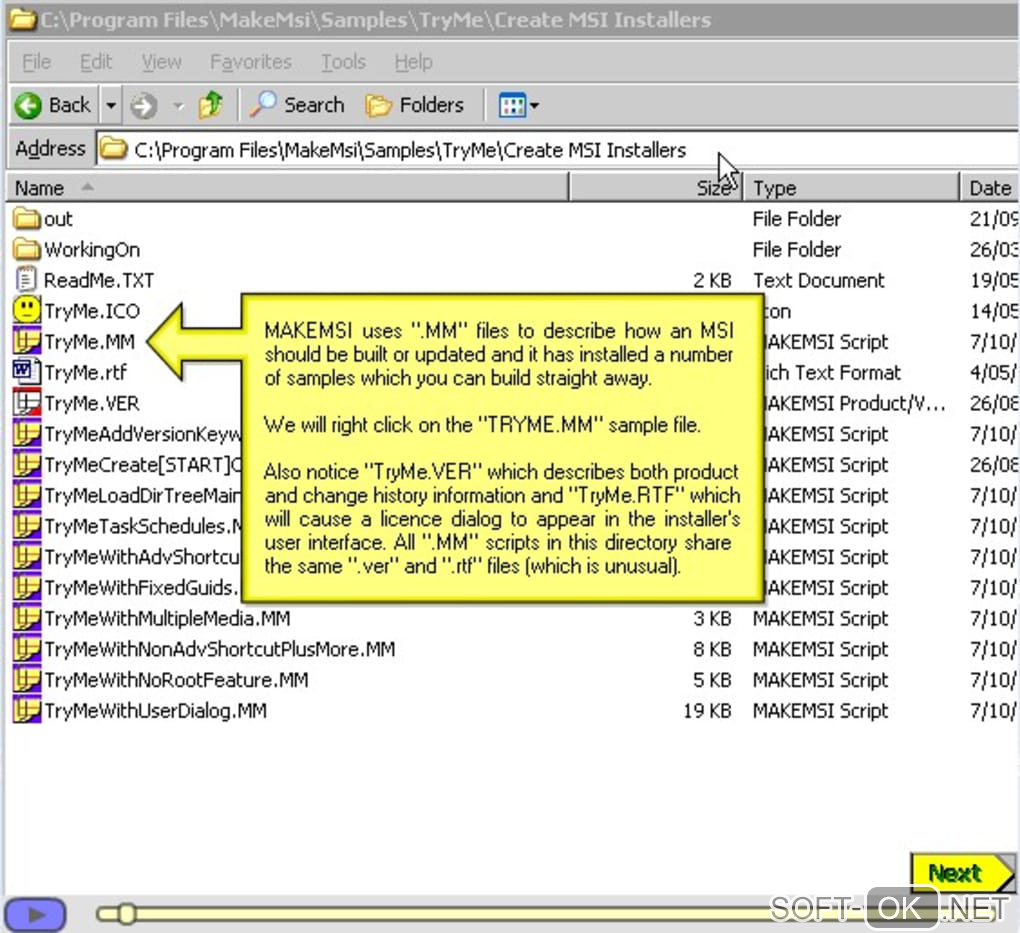Image resolution: width=1020 pixels, height=933 pixels.
Task: Sort by the Size column header
Action: click(656, 188)
